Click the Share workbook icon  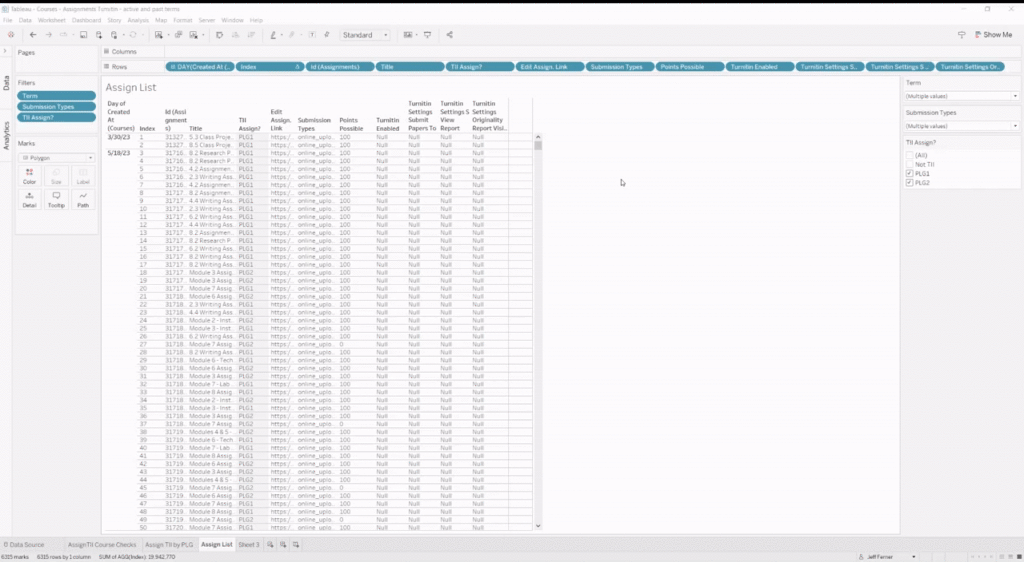[449, 35]
